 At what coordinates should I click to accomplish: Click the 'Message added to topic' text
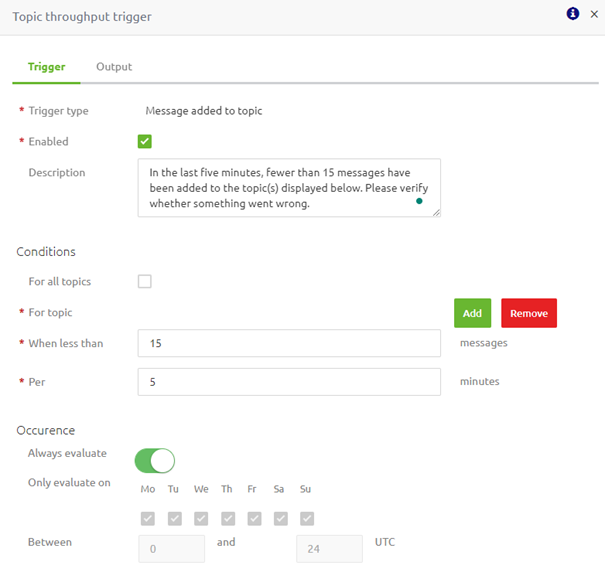point(204,111)
